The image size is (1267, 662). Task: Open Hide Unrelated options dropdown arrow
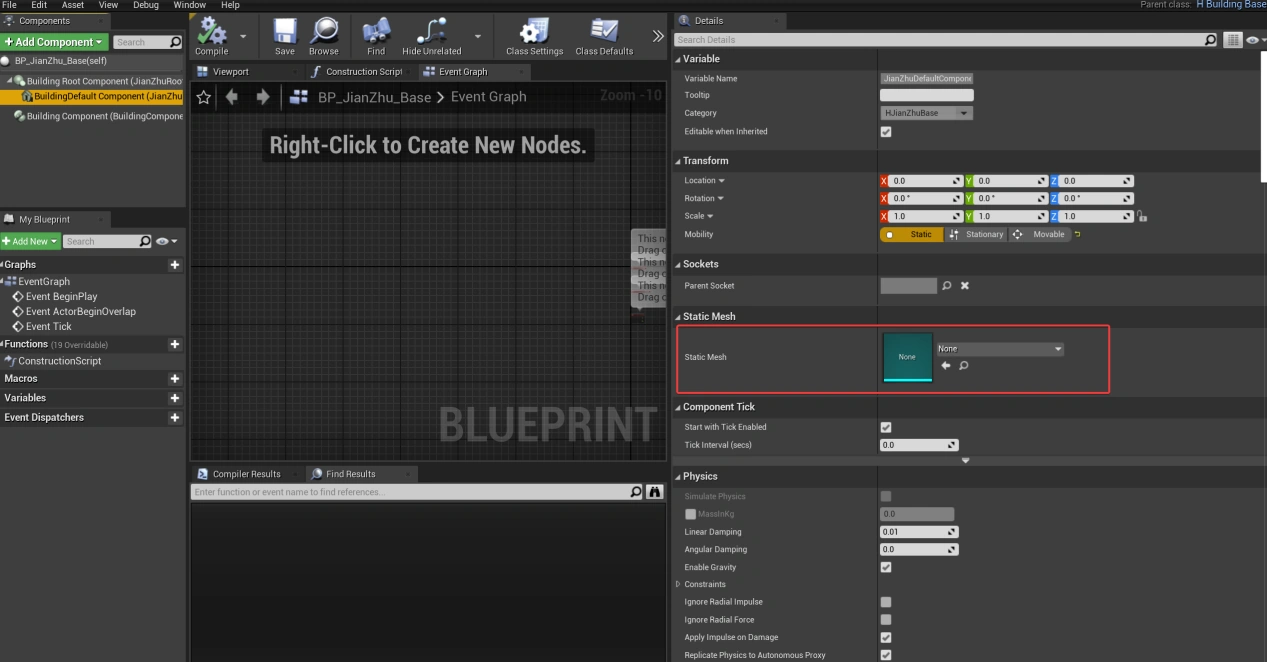click(x=477, y=36)
